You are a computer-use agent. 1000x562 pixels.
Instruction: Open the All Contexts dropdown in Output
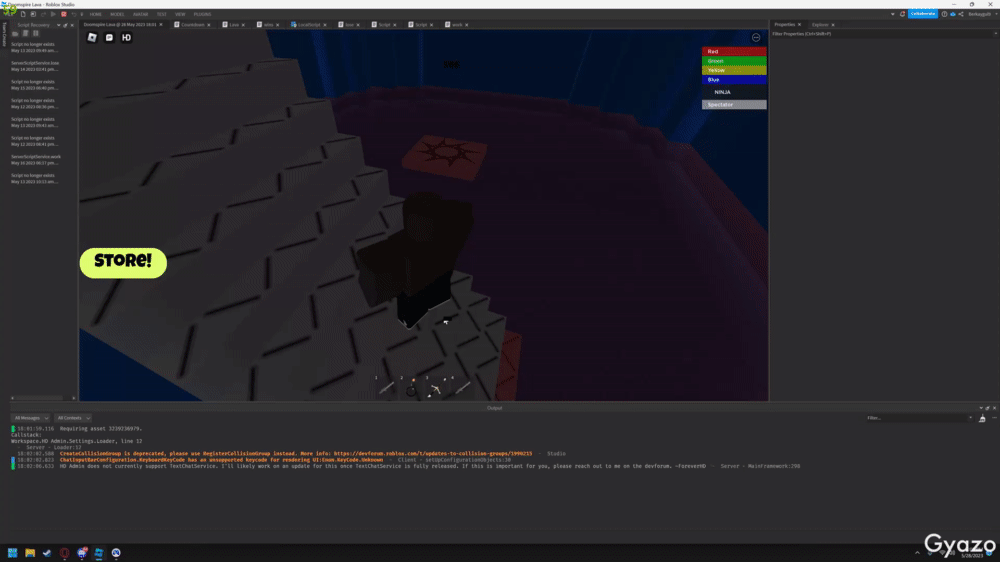pyautogui.click(x=73, y=418)
